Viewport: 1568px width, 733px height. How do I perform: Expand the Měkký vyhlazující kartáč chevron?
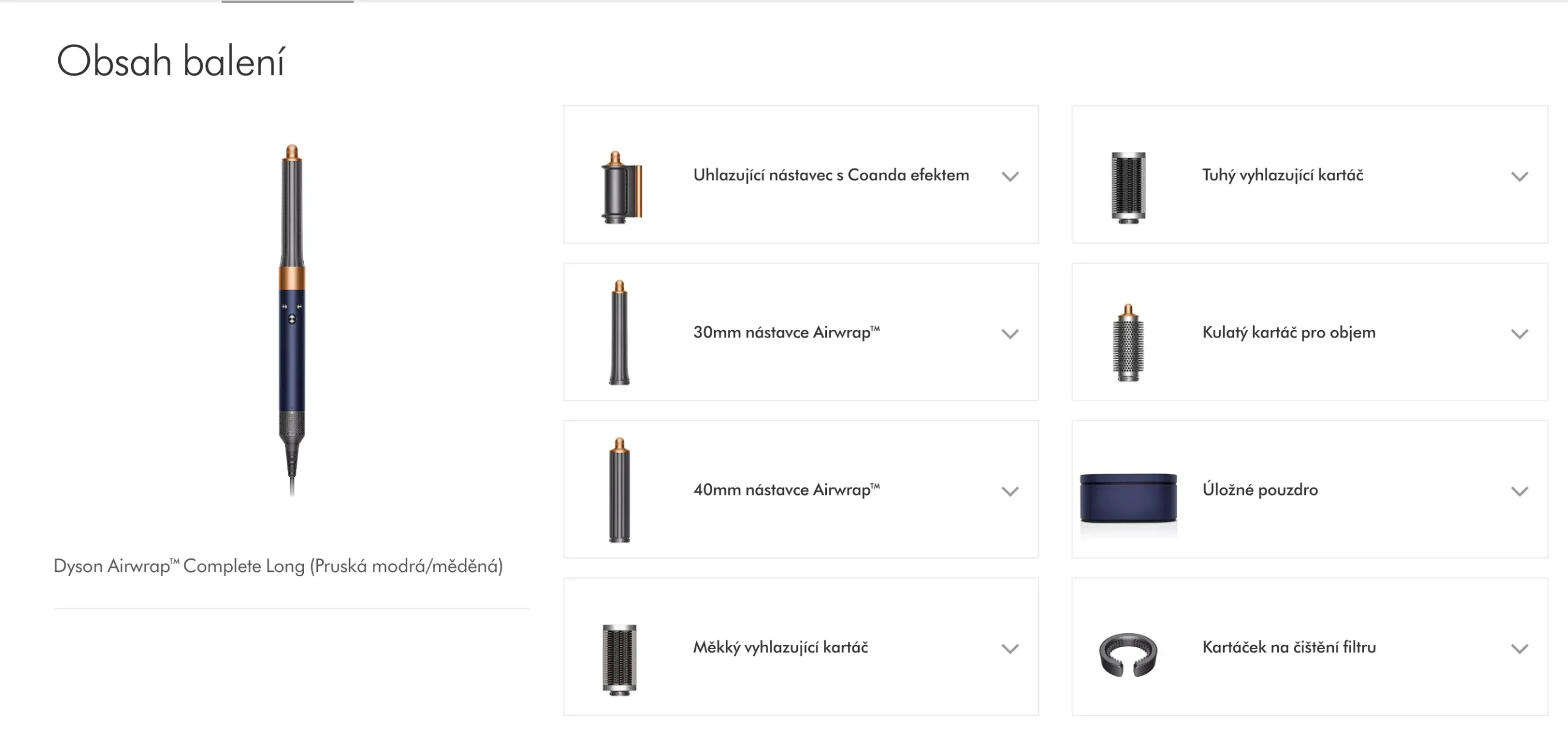tap(1010, 648)
